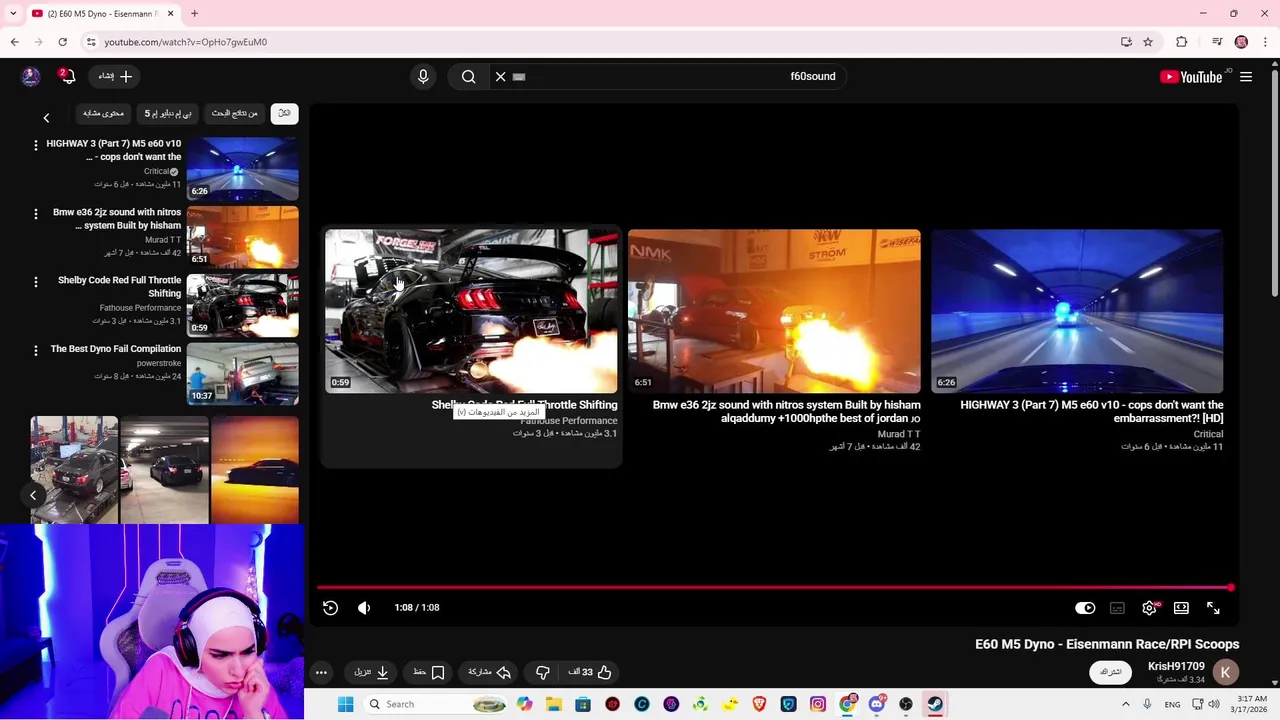The image size is (1280, 720).
Task: Show hidden tray icons chevron
Action: click(x=1125, y=704)
